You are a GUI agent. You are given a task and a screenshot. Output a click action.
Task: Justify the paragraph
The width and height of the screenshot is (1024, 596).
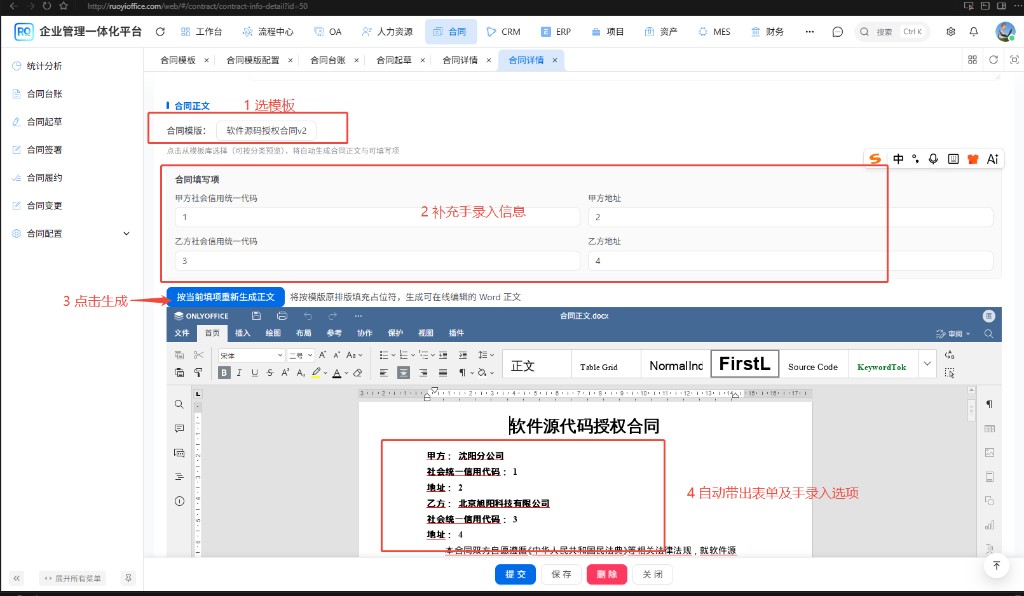pos(443,372)
